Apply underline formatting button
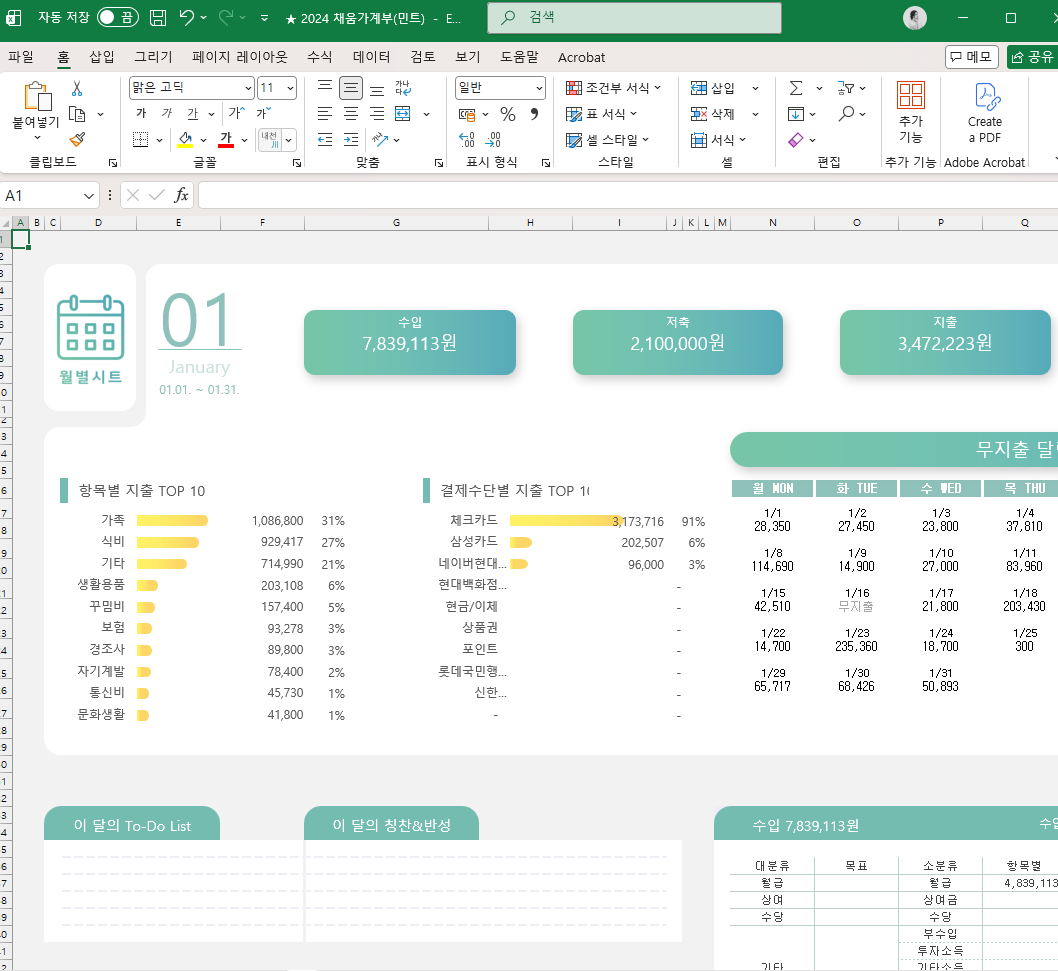Image resolution: width=1058 pixels, height=971 pixels. (x=193, y=113)
